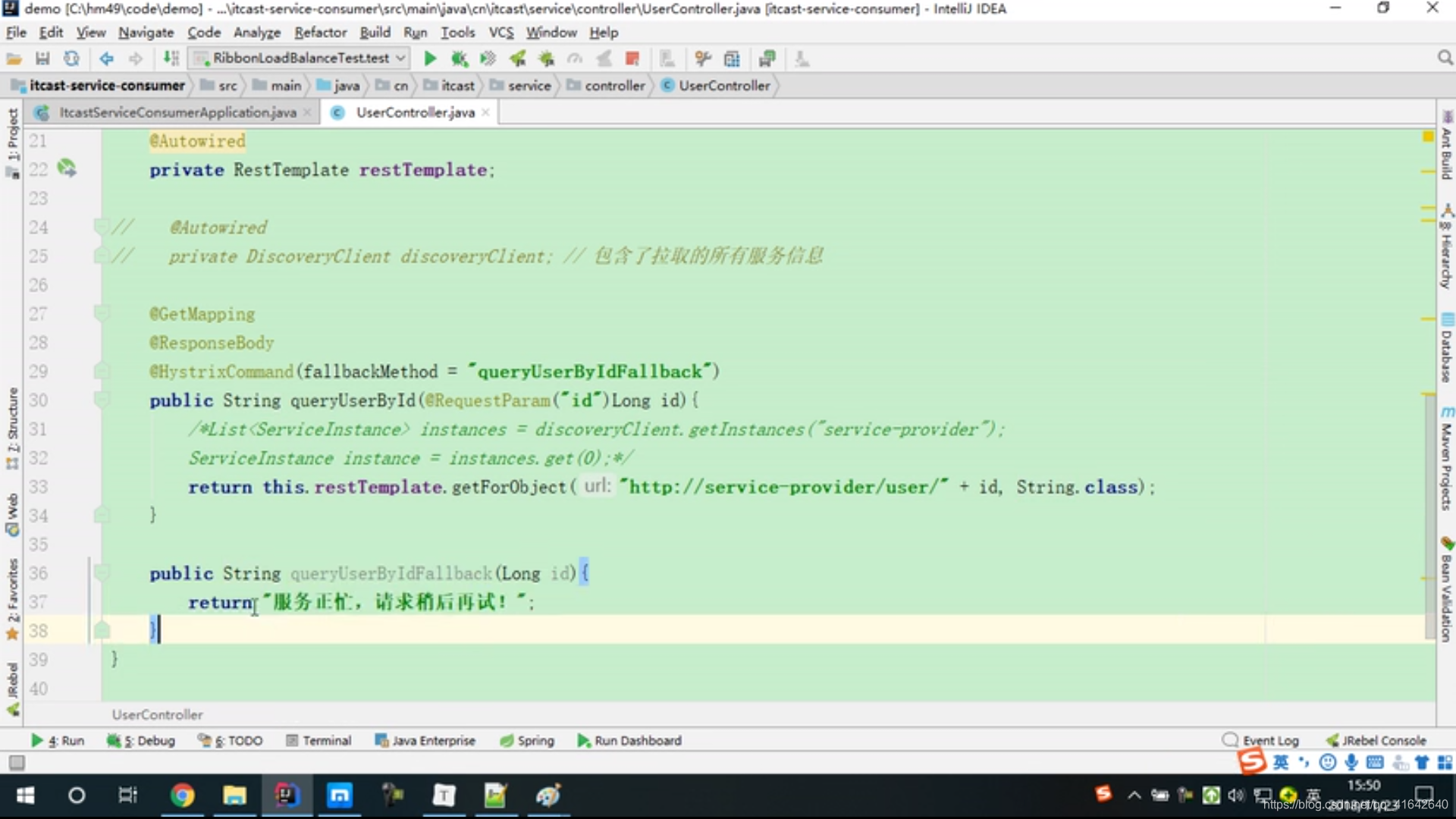This screenshot has height=819, width=1456.
Task: Click the Sogou microphone voice input icon
Action: click(1351, 762)
